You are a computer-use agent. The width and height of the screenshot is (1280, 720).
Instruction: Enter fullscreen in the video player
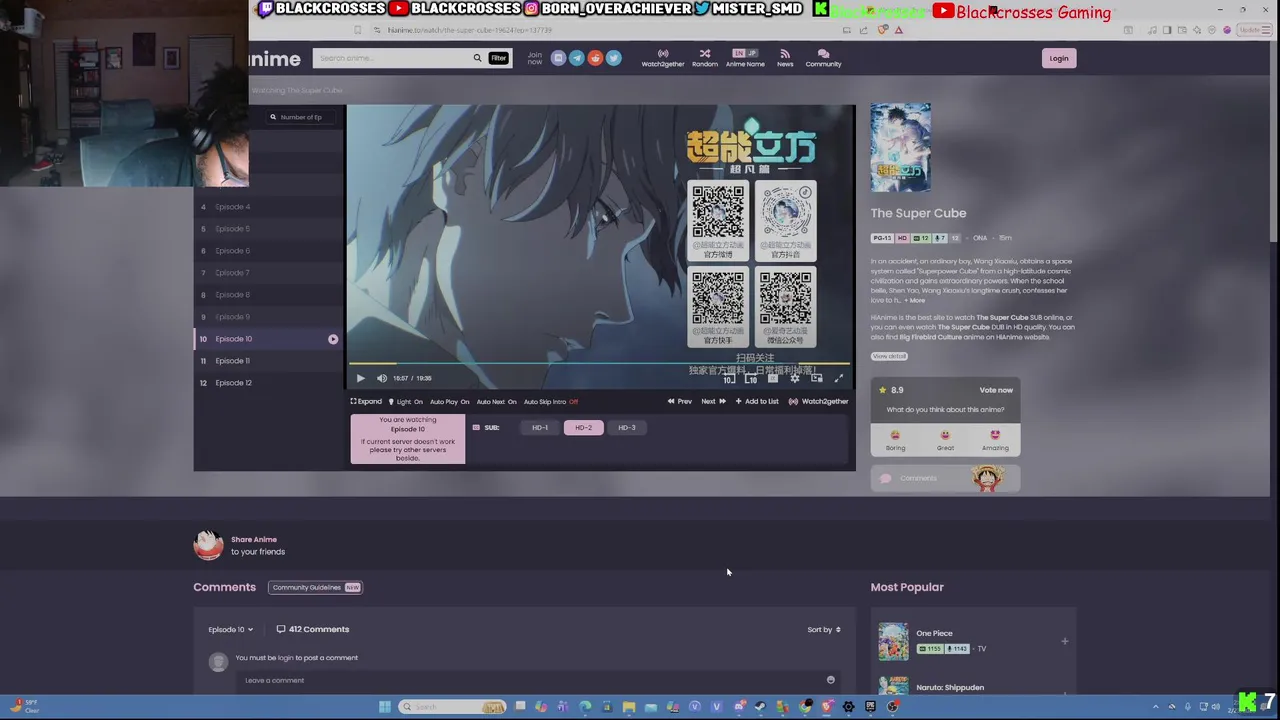839,379
